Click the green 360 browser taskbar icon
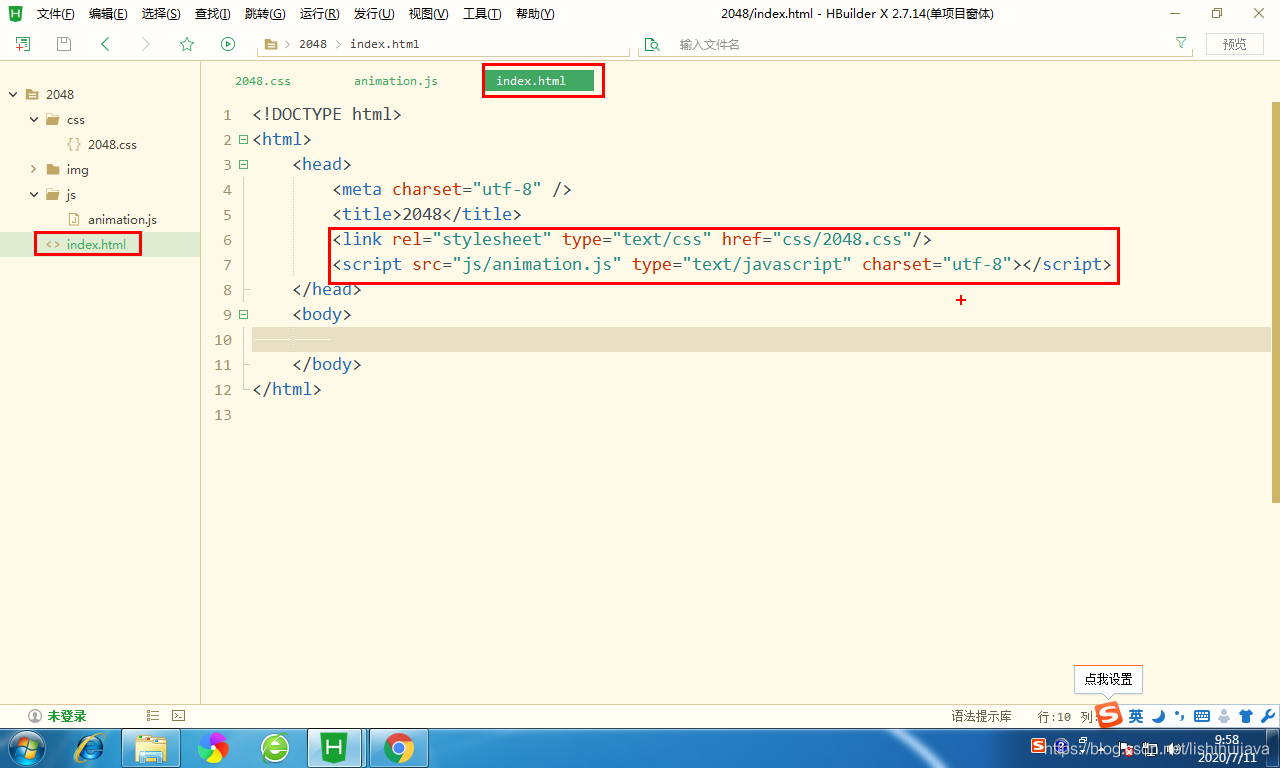This screenshot has width=1280, height=768. click(275, 747)
